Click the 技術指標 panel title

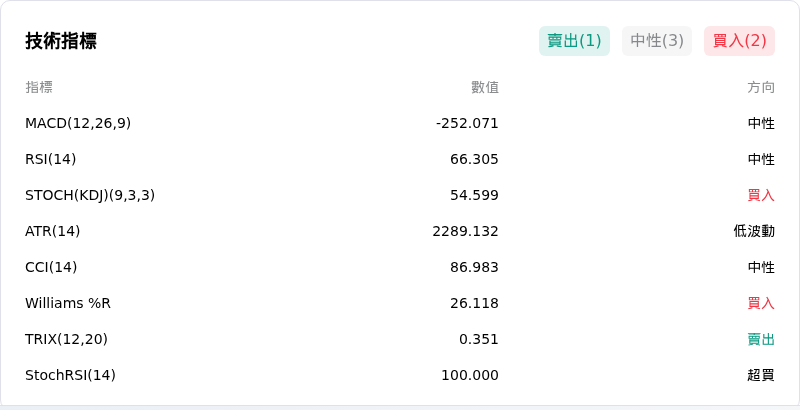coord(61,41)
